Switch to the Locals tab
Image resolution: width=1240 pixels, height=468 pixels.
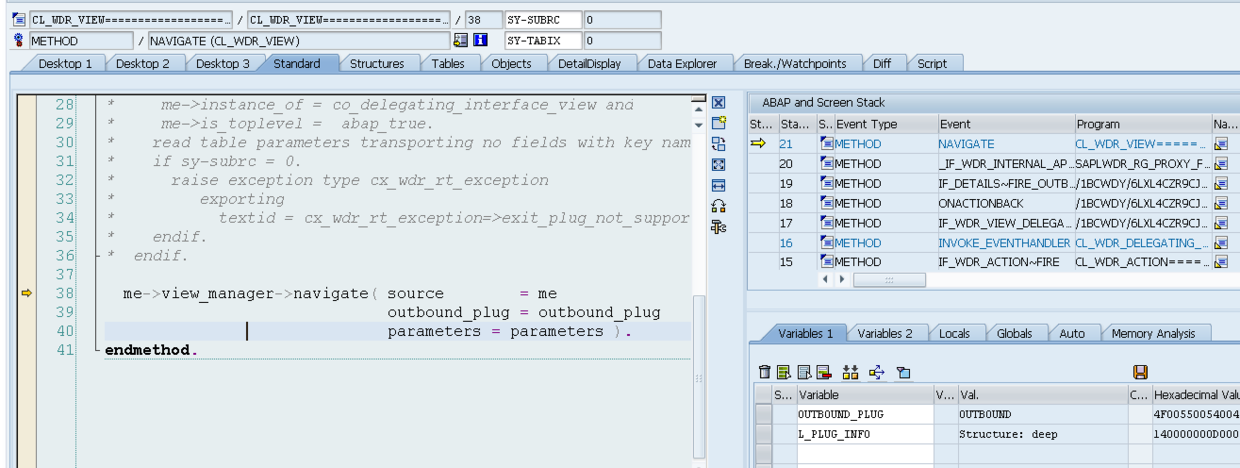(x=956, y=333)
